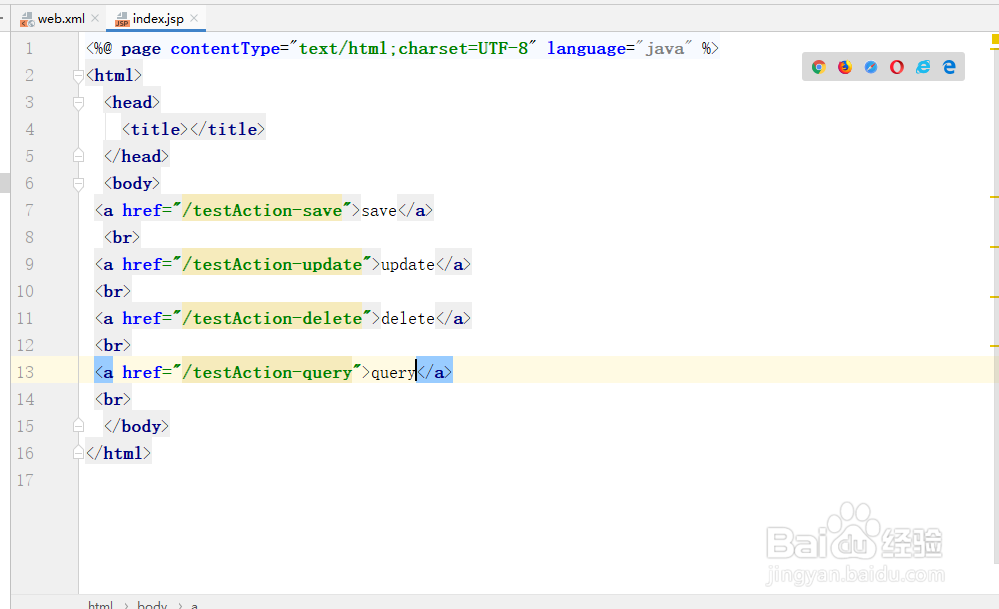Screen dimensions: 999x609
Task: Click the warning stripe marker near line 11
Action: click(x=995, y=297)
